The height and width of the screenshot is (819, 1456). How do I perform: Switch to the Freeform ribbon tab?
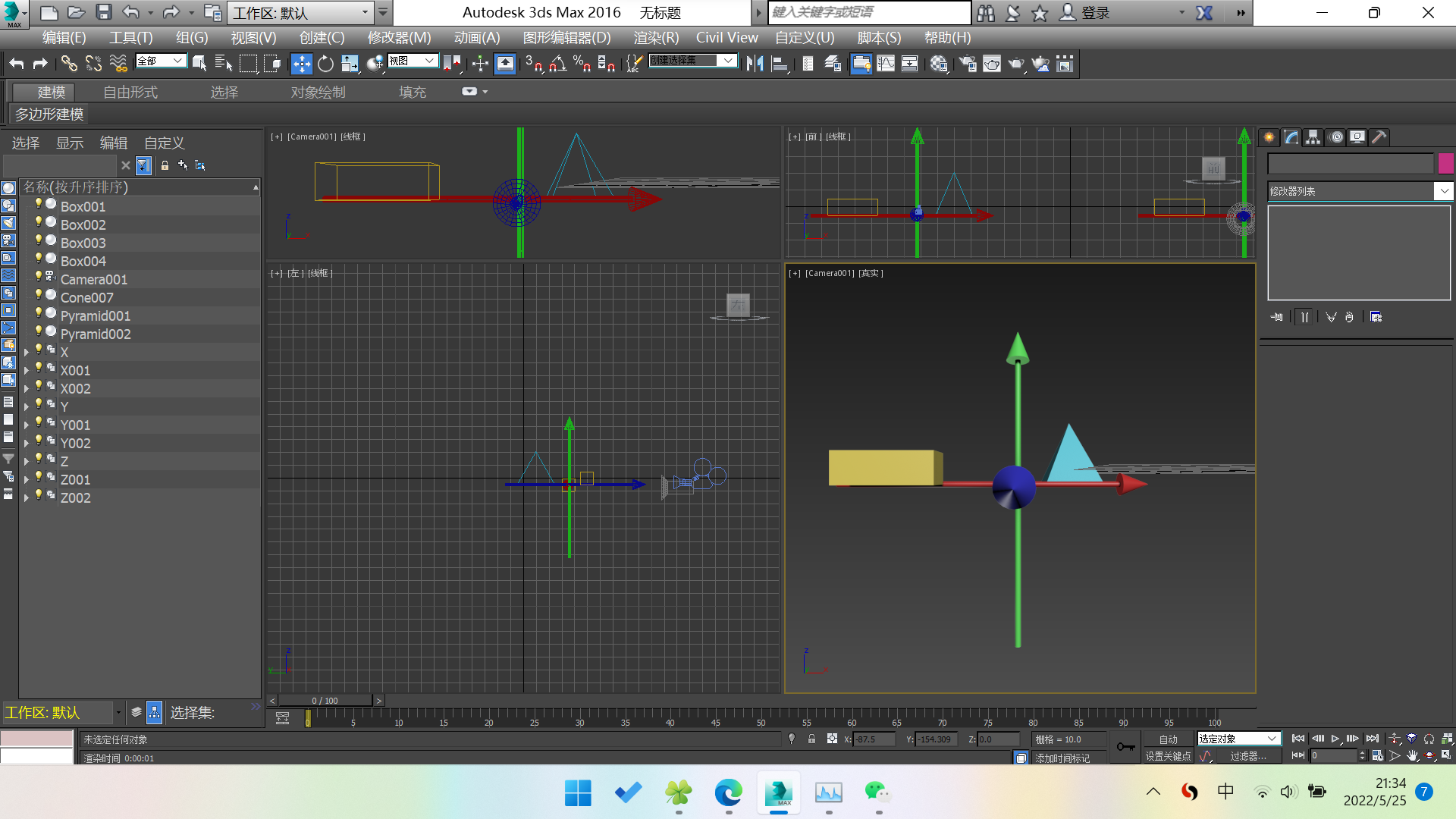(x=130, y=92)
